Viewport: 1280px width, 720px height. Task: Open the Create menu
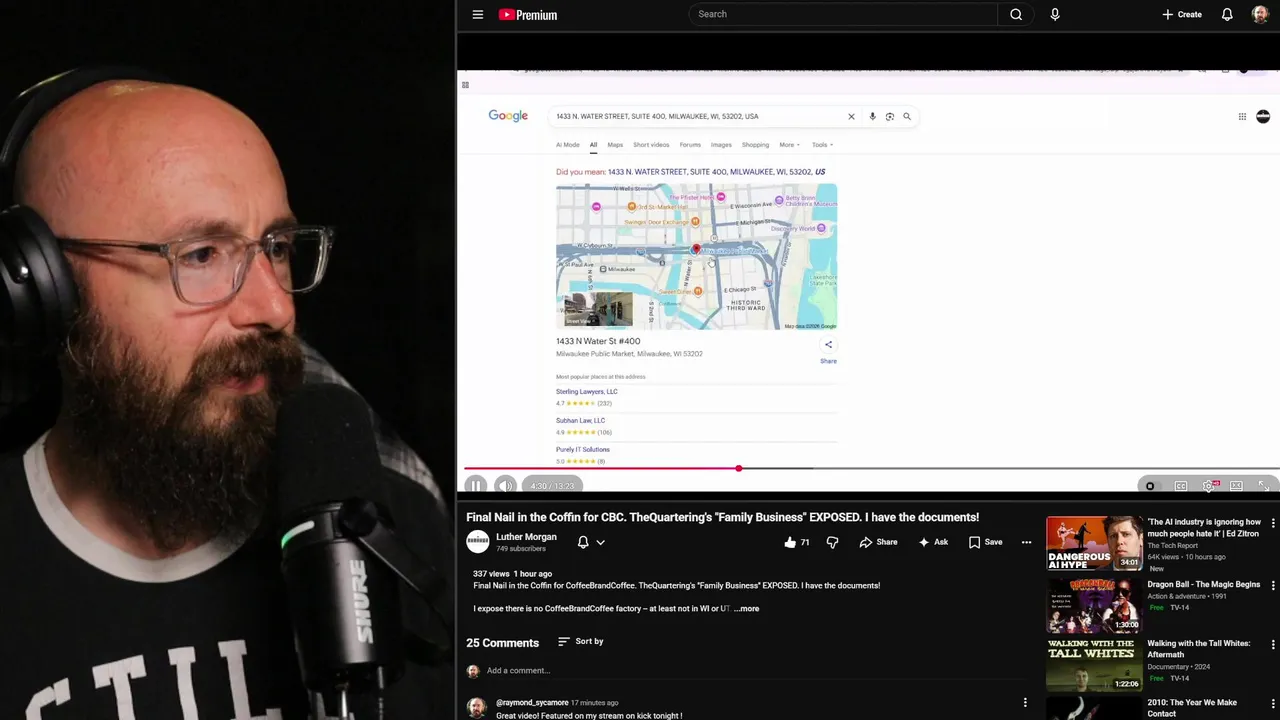pyautogui.click(x=1182, y=15)
